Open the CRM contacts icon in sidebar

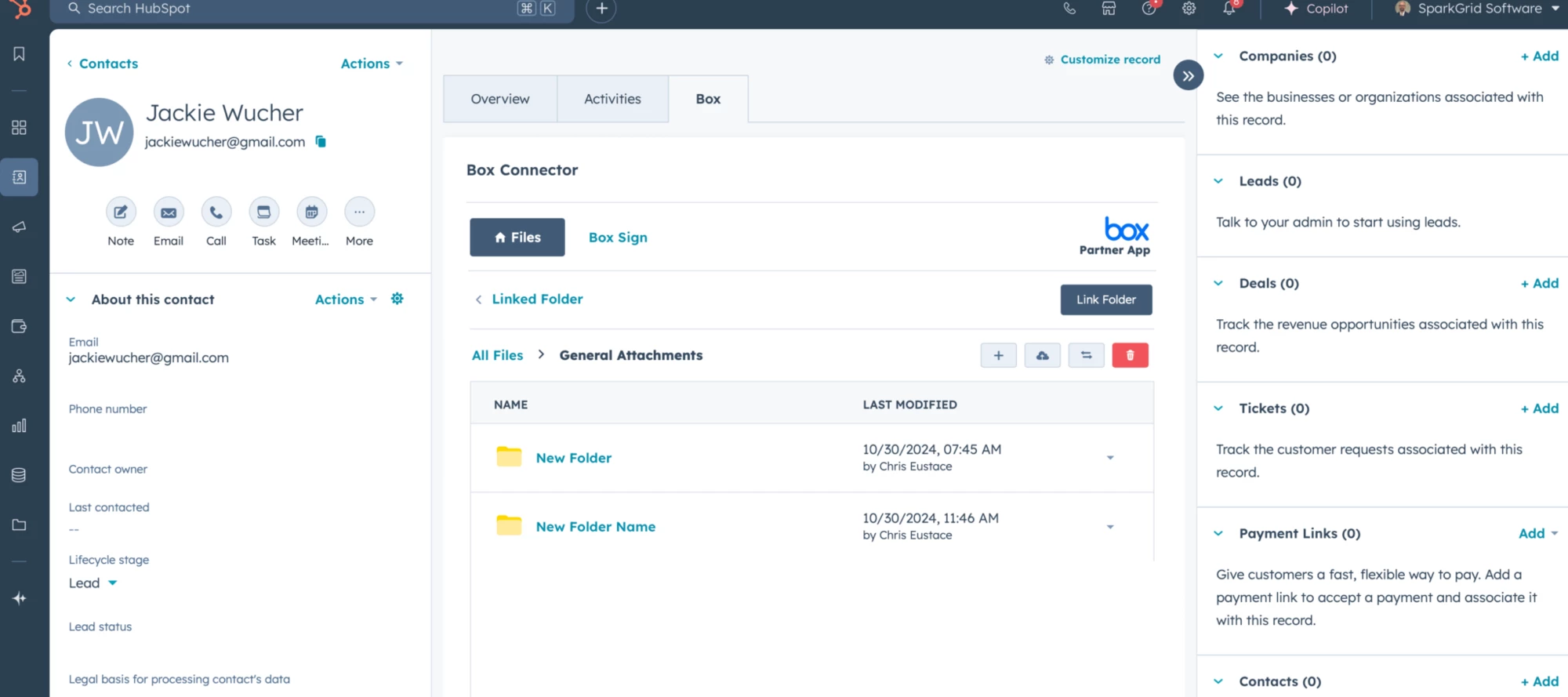20,177
